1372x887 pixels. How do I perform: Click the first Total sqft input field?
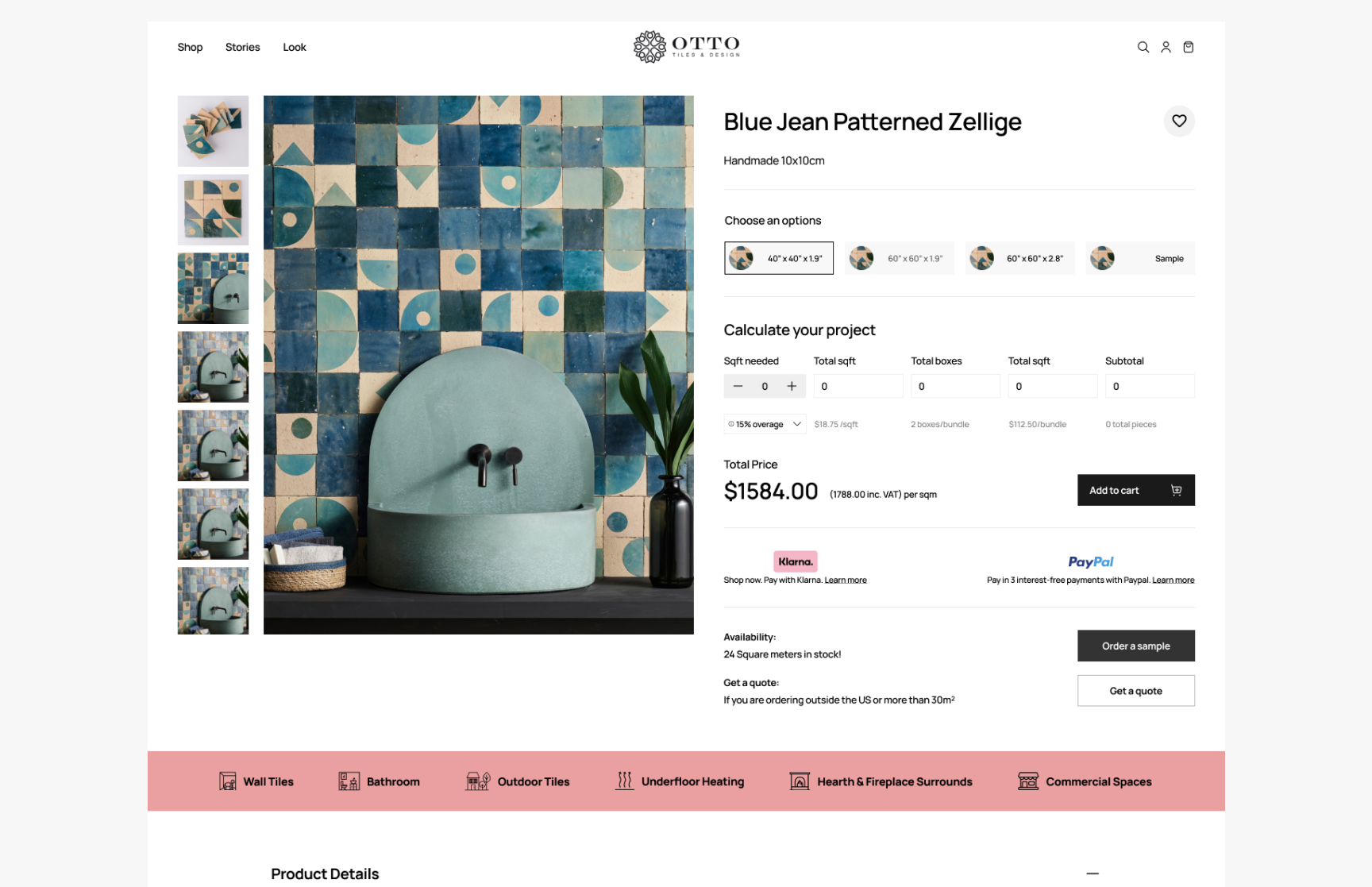click(857, 387)
